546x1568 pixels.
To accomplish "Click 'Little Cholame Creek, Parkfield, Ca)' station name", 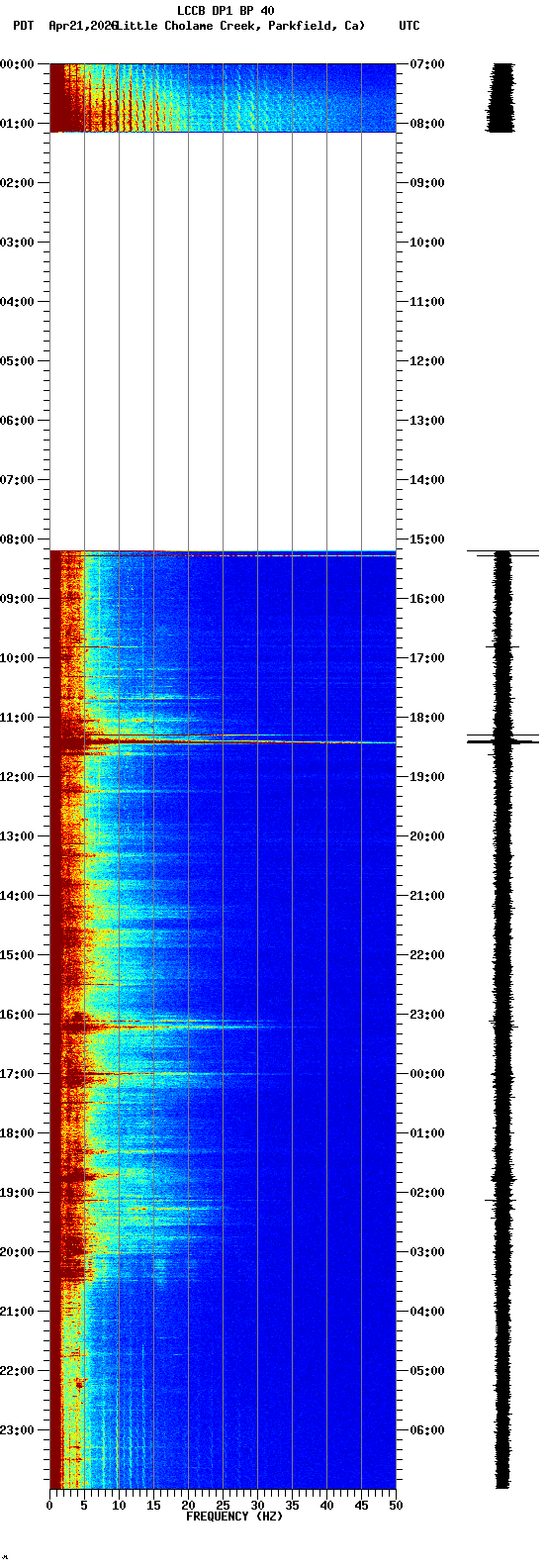I will click(240, 26).
